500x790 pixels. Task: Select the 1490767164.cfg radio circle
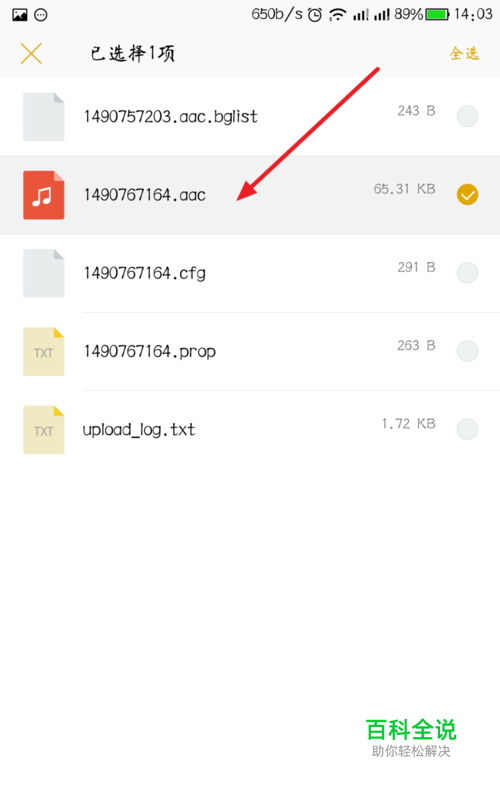pyautogui.click(x=467, y=273)
